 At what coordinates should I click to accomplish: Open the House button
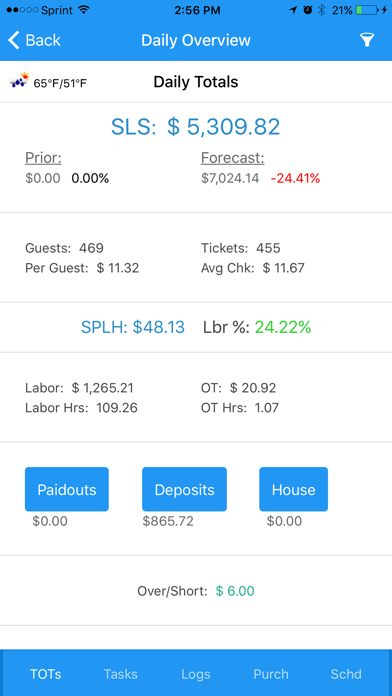[x=293, y=489]
